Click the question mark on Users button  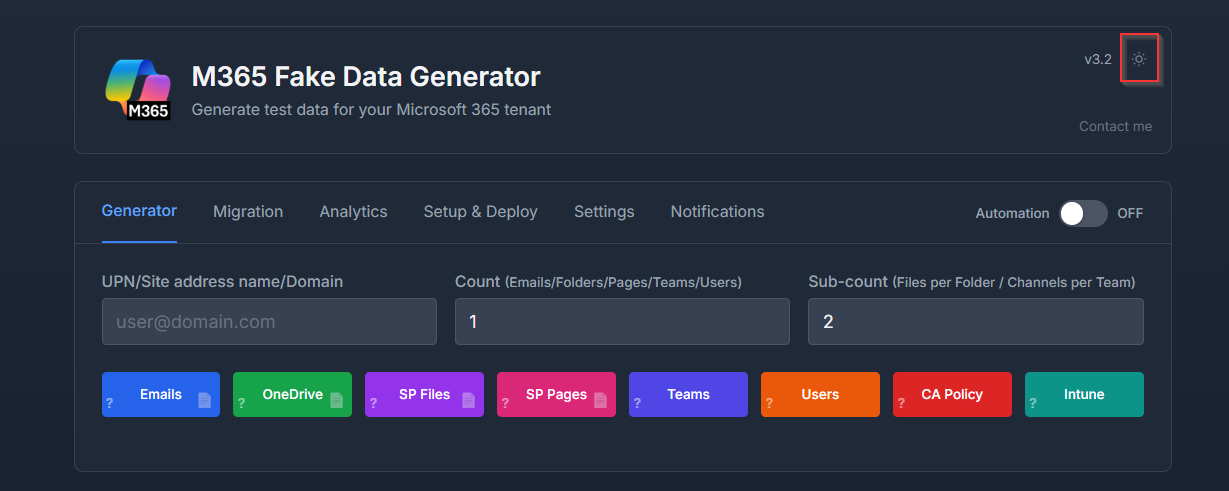[769, 403]
